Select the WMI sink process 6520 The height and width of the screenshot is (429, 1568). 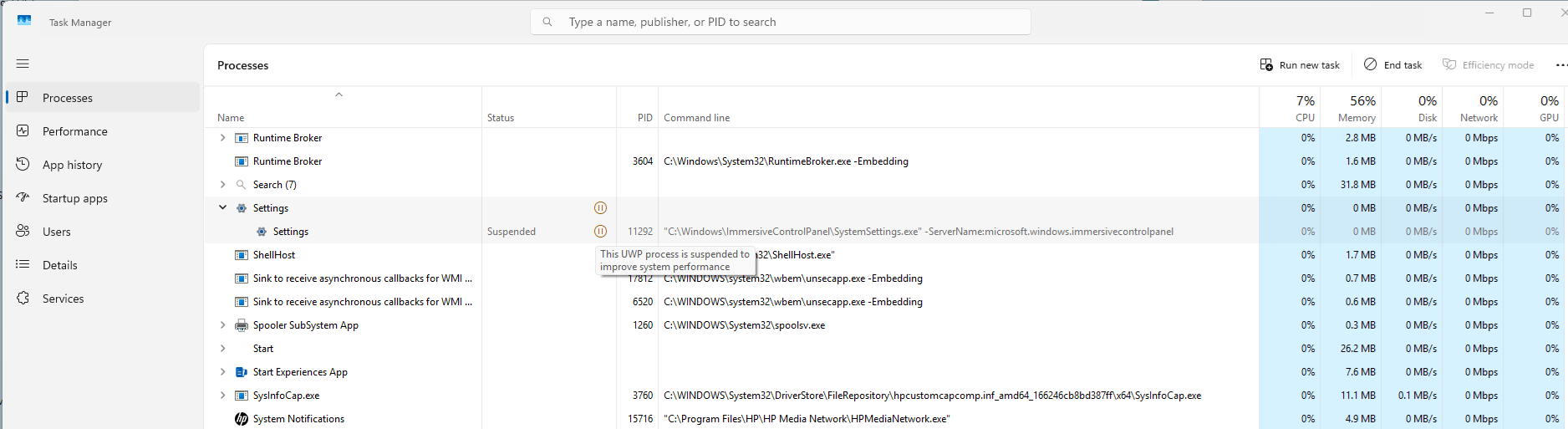886,302
